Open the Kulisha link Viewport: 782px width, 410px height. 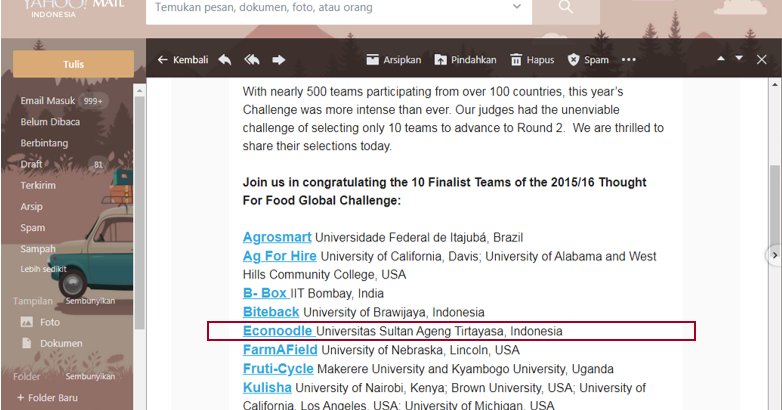click(x=267, y=388)
